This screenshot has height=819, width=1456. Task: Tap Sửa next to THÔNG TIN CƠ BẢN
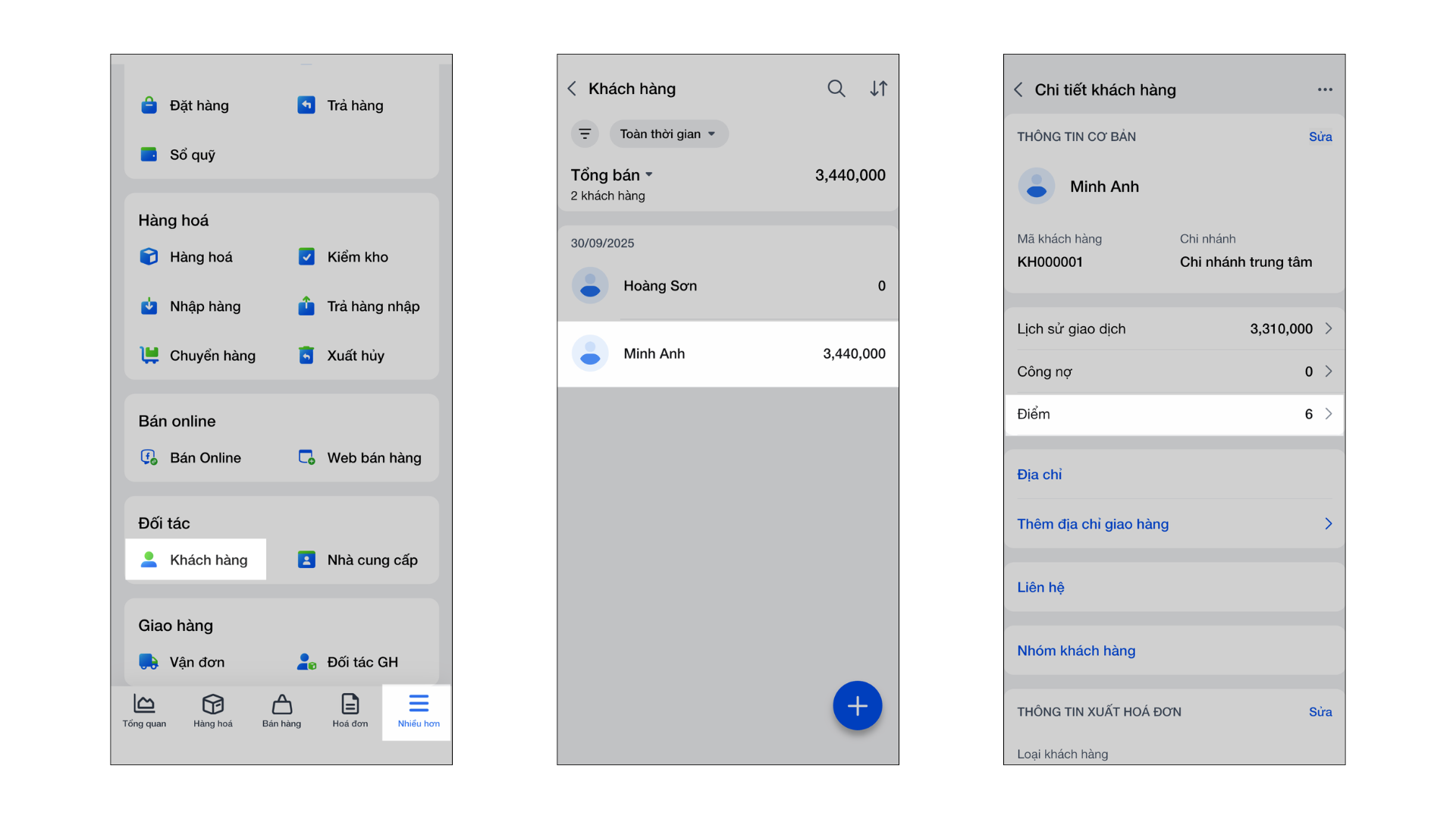[x=1319, y=137]
